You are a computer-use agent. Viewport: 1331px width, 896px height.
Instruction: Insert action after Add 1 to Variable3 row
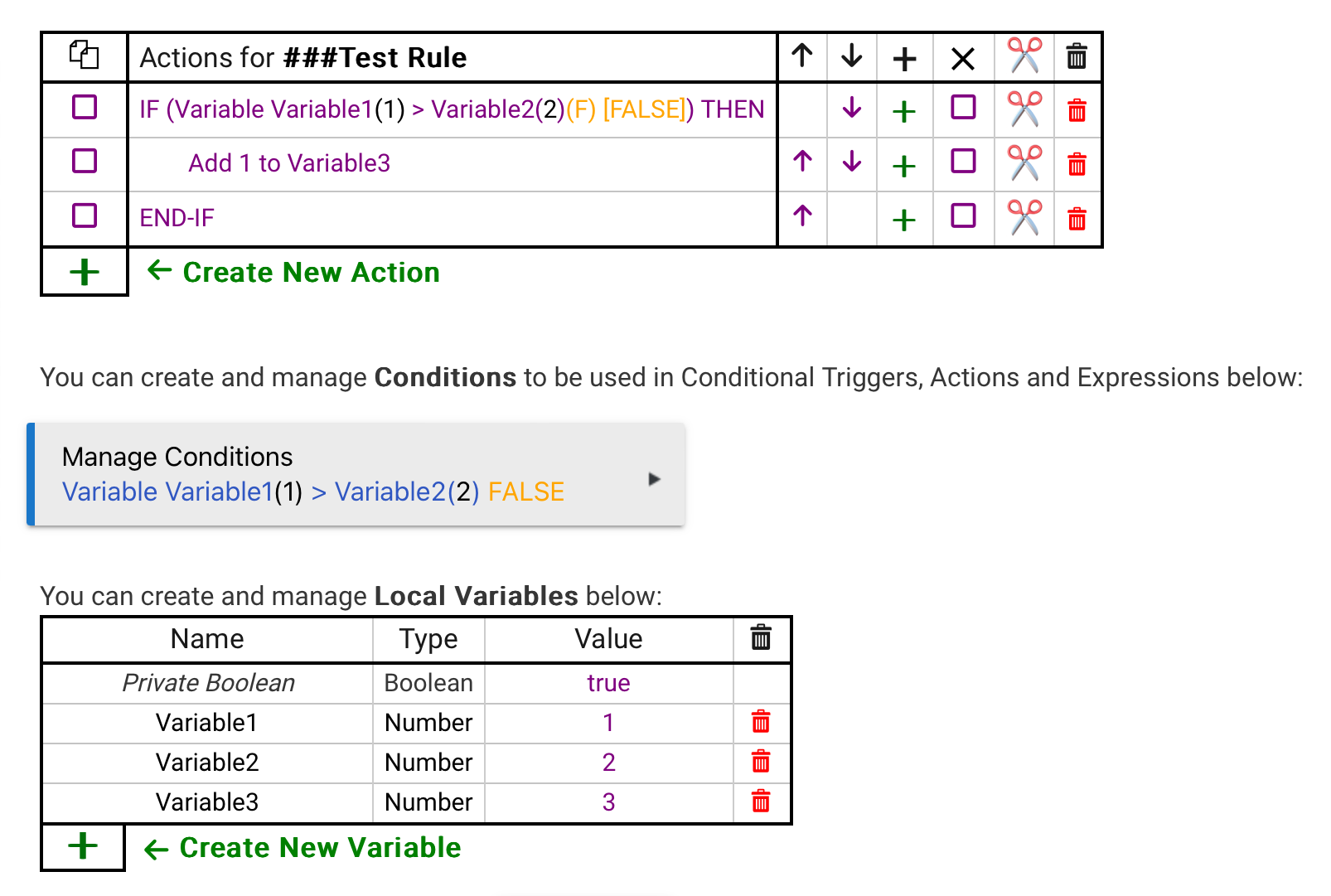click(x=904, y=165)
